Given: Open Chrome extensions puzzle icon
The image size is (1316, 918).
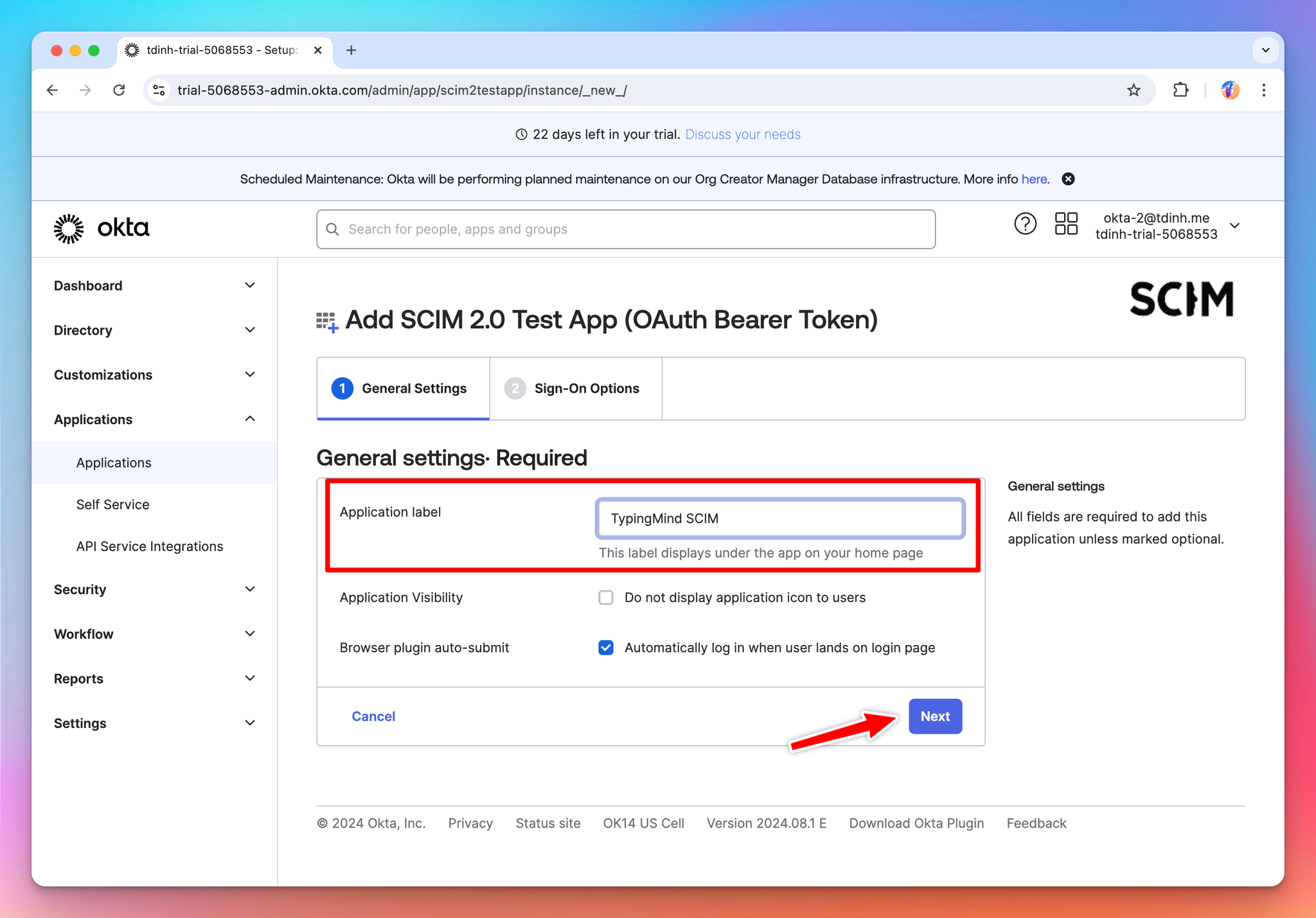Looking at the screenshot, I should pyautogui.click(x=1180, y=90).
